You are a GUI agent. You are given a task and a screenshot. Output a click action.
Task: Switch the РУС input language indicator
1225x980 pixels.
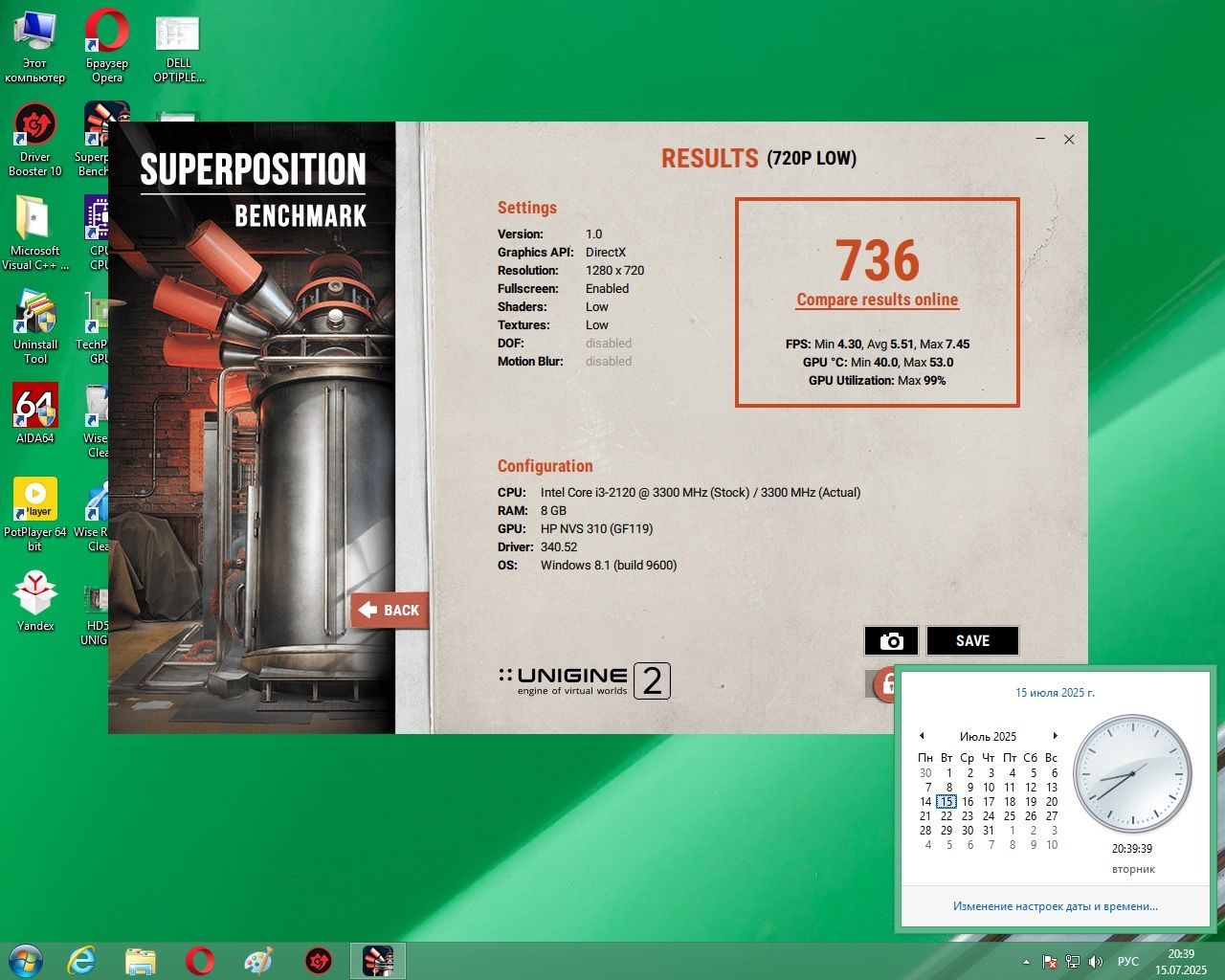tap(1128, 962)
